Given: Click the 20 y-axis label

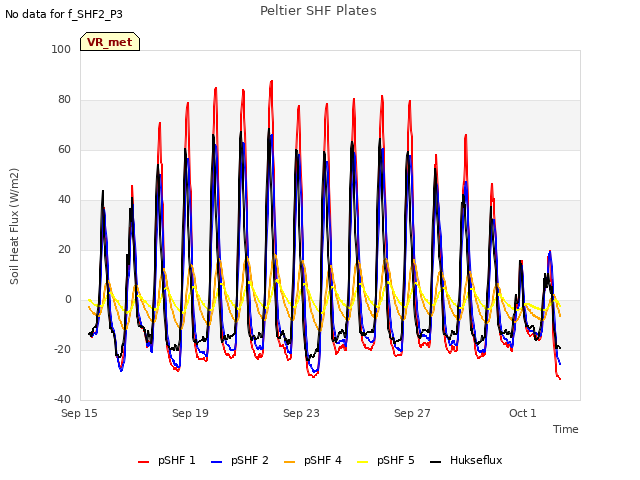Looking at the screenshot, I should pyautogui.click(x=64, y=249).
